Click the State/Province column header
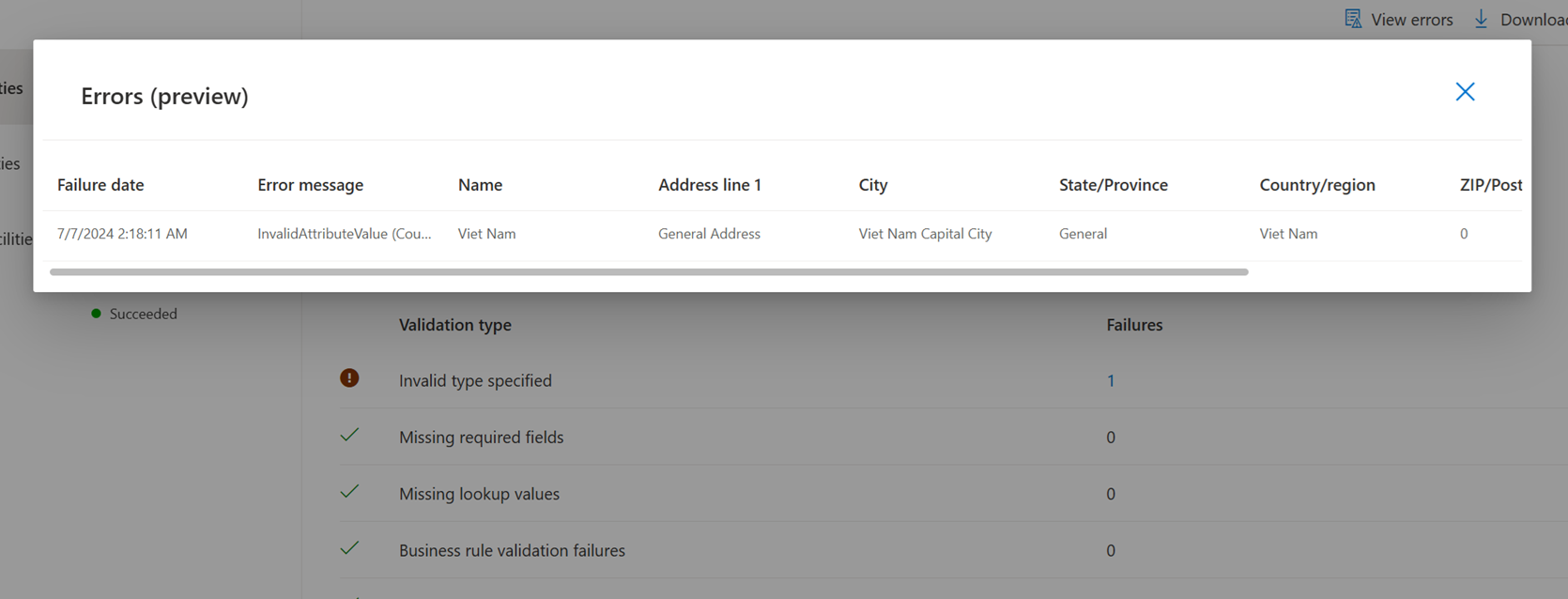This screenshot has height=599, width=1568. click(x=1113, y=185)
